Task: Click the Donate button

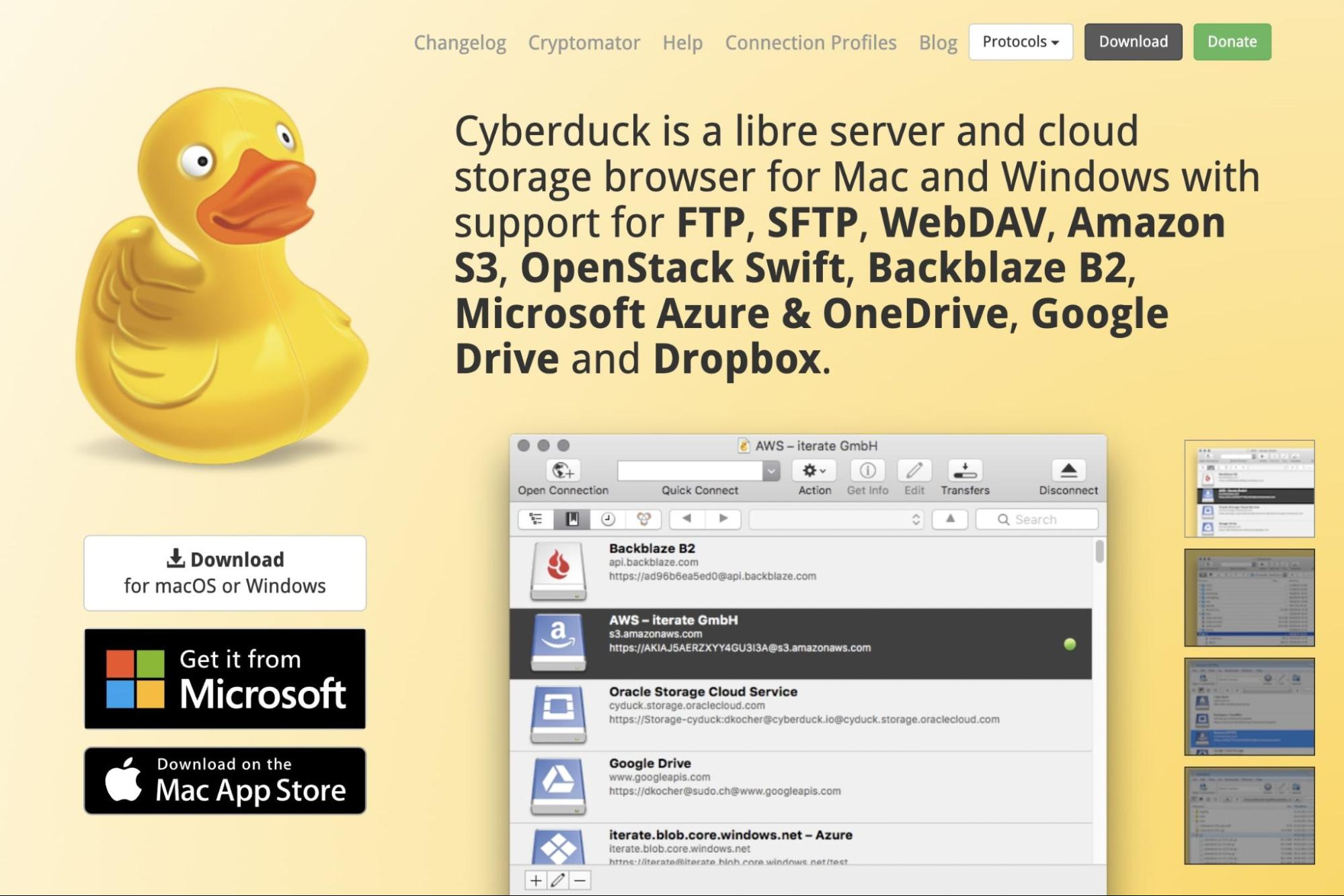Action: [1231, 41]
